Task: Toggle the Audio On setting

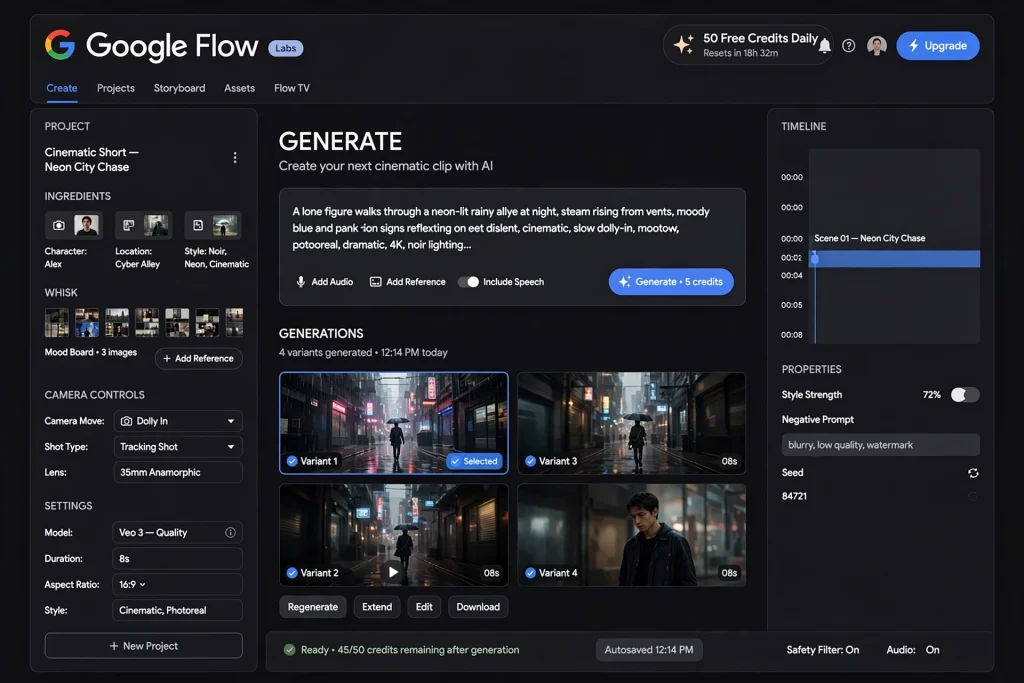Action: [x=912, y=650]
